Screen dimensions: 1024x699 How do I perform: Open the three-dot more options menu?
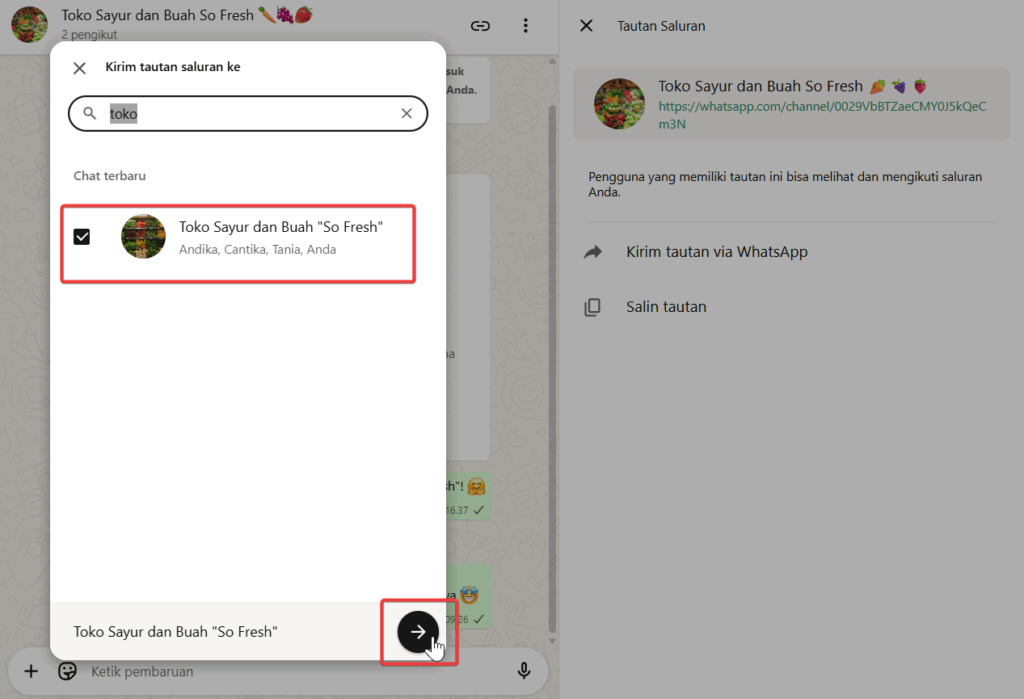526,26
